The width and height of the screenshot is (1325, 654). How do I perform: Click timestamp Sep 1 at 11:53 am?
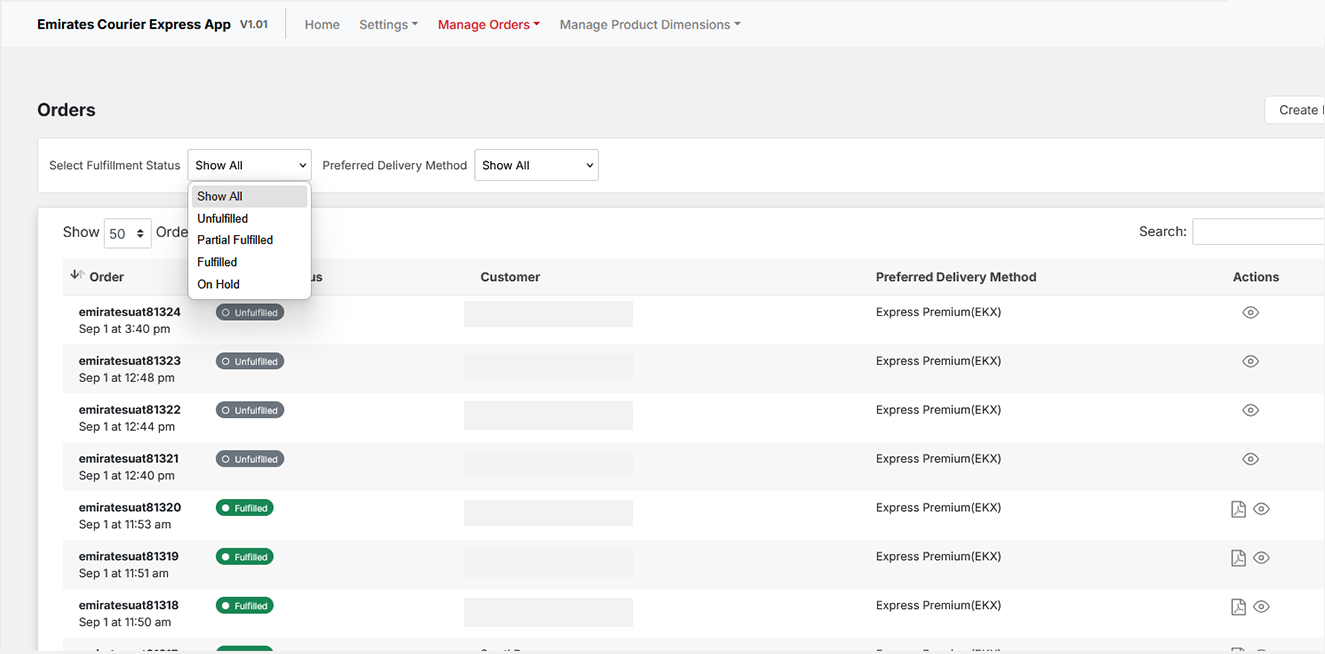125,525
